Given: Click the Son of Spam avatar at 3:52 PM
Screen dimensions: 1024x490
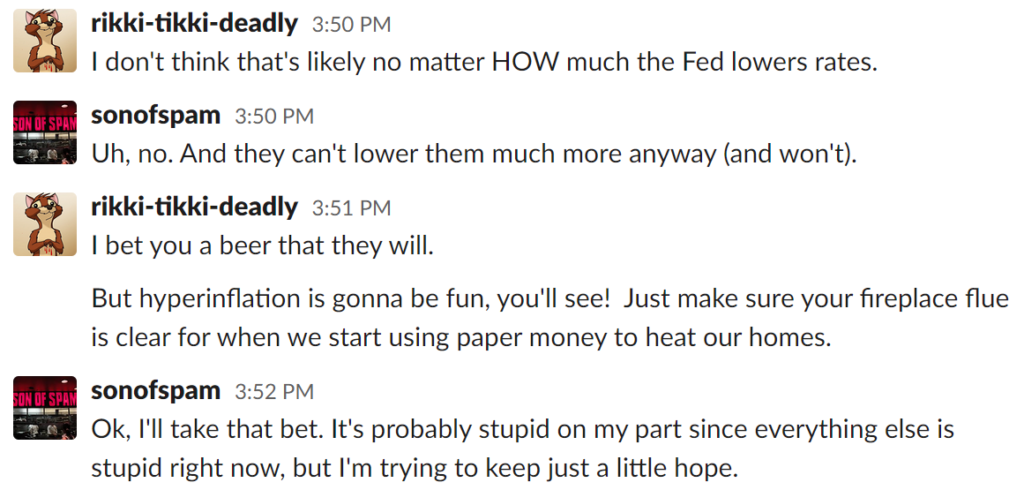Looking at the screenshot, I should coord(45,408).
